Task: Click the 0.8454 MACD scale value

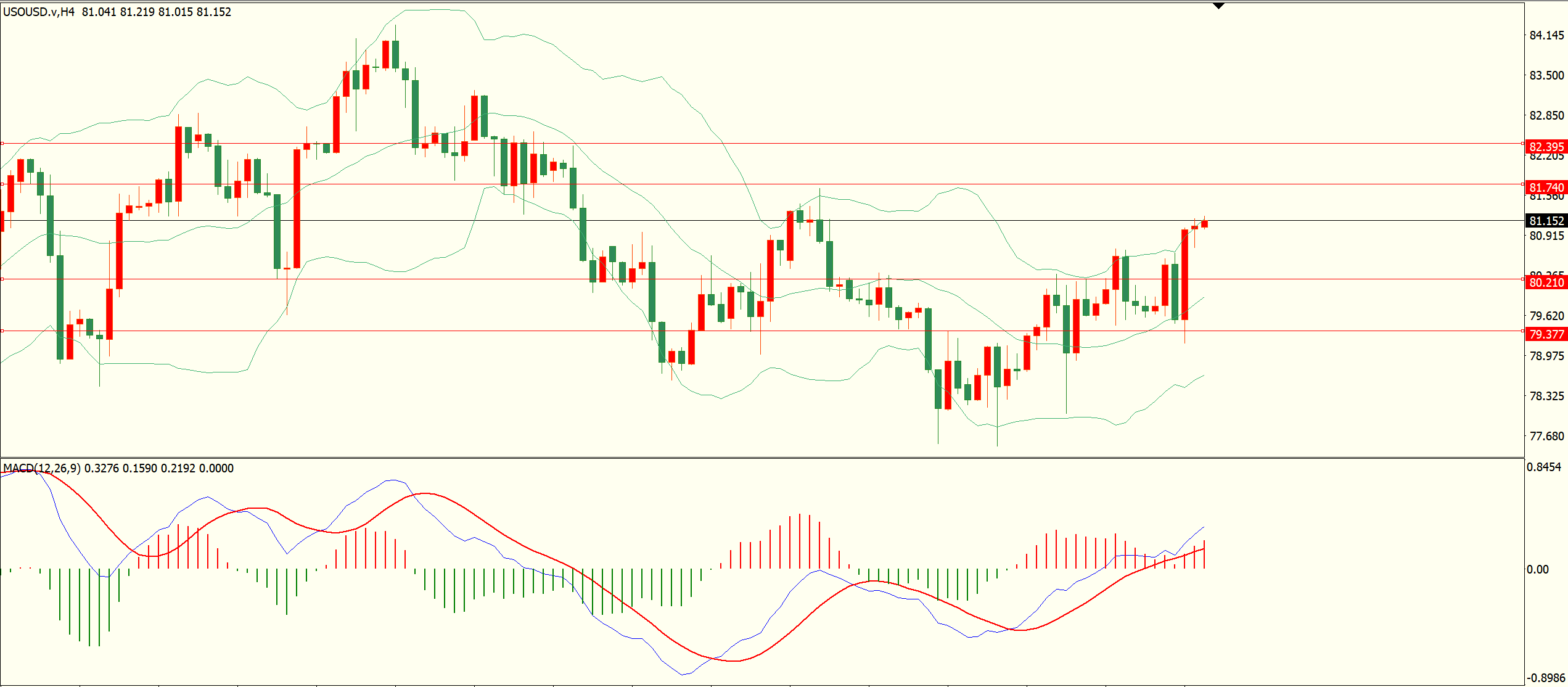Action: point(1544,467)
